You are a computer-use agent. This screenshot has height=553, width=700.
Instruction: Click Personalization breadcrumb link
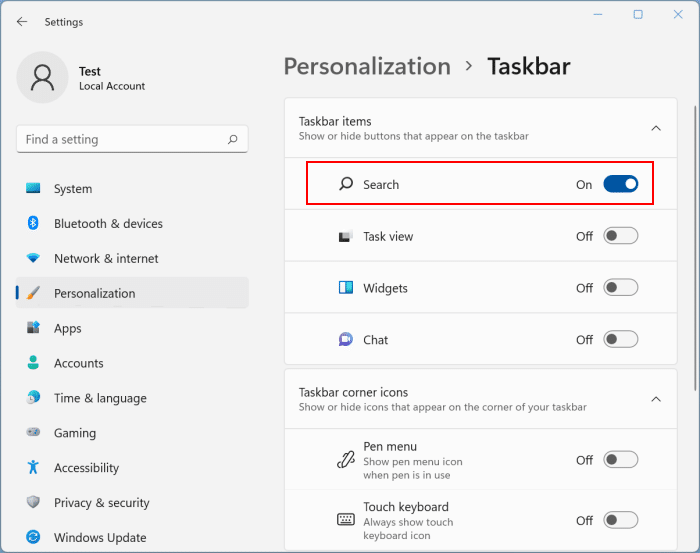pyautogui.click(x=367, y=67)
